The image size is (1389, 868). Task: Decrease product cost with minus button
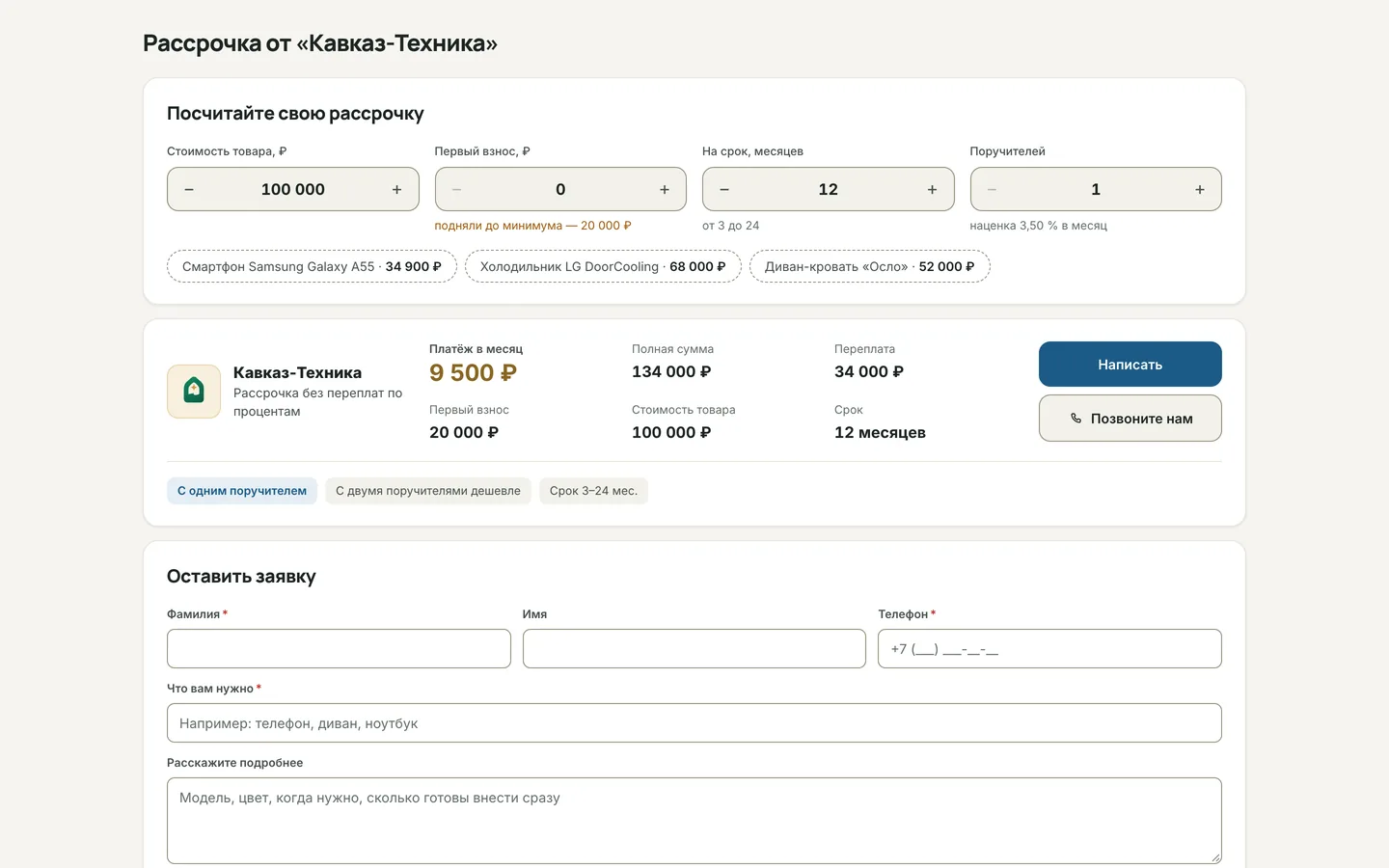point(189,190)
